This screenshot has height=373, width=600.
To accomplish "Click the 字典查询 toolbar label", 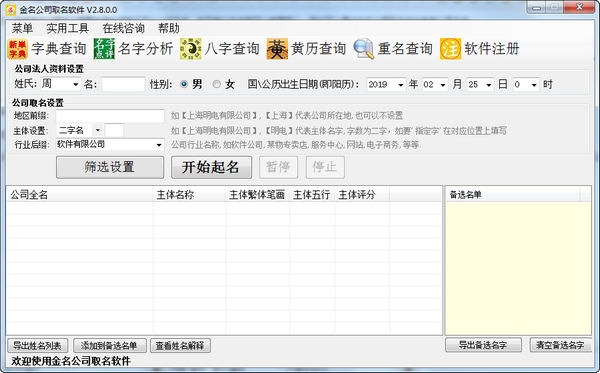I will [59, 49].
